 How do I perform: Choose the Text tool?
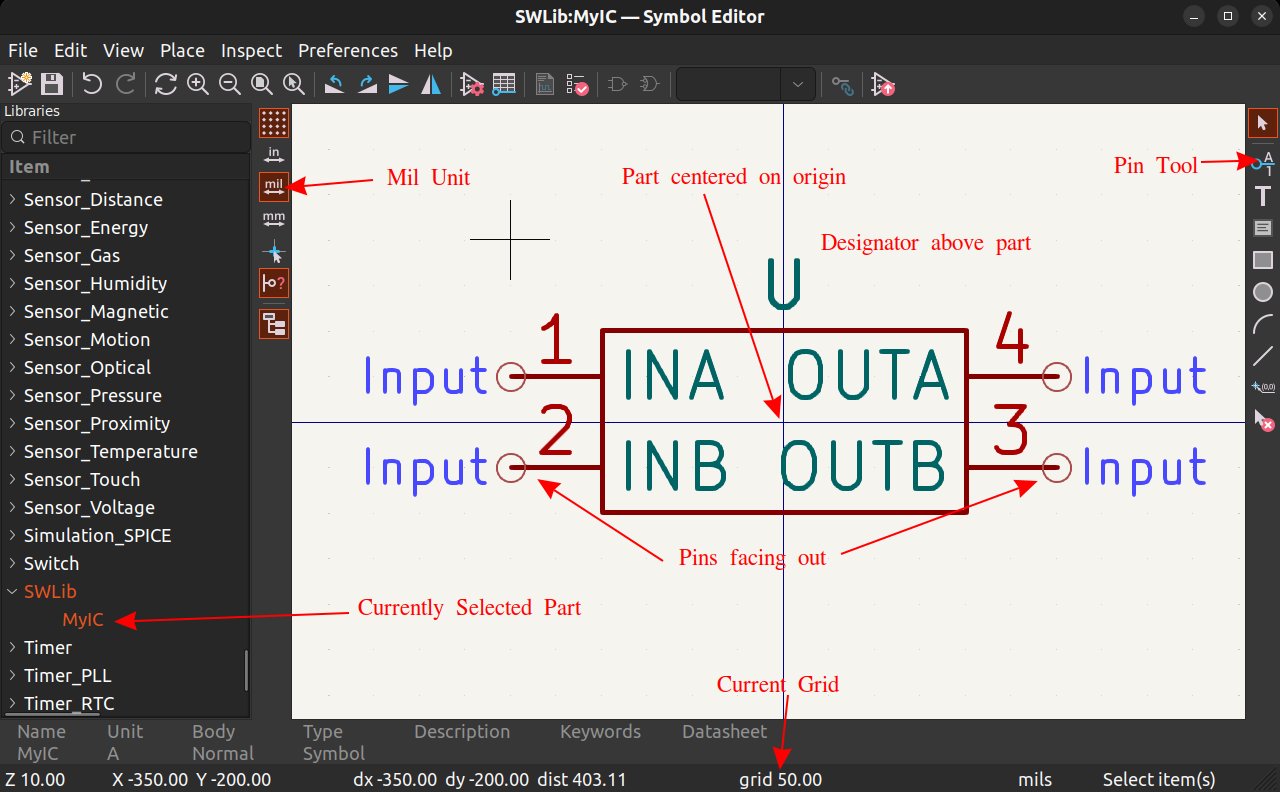pyautogui.click(x=1262, y=195)
